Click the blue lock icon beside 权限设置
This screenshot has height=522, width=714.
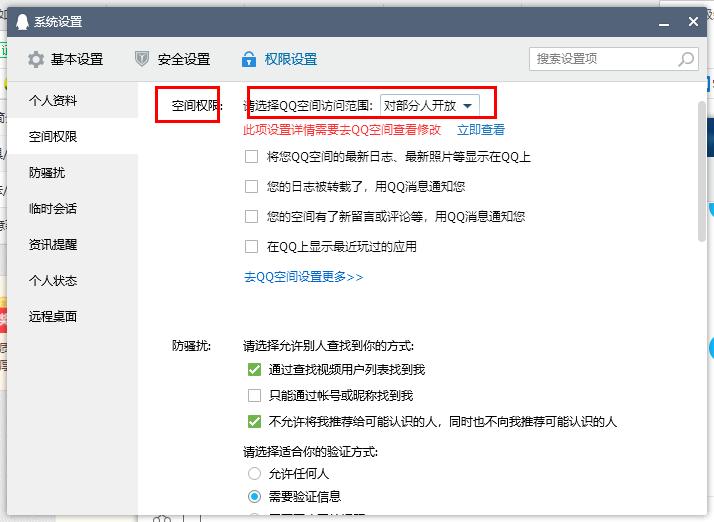[x=249, y=59]
